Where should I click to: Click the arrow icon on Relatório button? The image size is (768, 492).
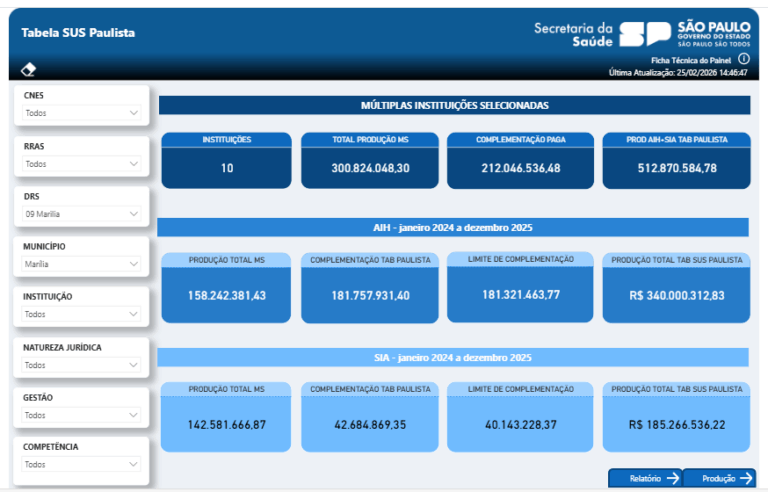click(673, 479)
